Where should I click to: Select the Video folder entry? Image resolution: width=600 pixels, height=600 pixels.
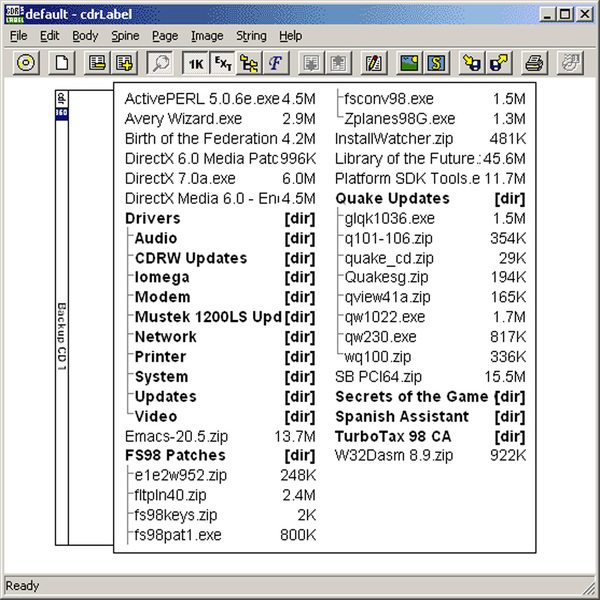pyautogui.click(x=225, y=417)
